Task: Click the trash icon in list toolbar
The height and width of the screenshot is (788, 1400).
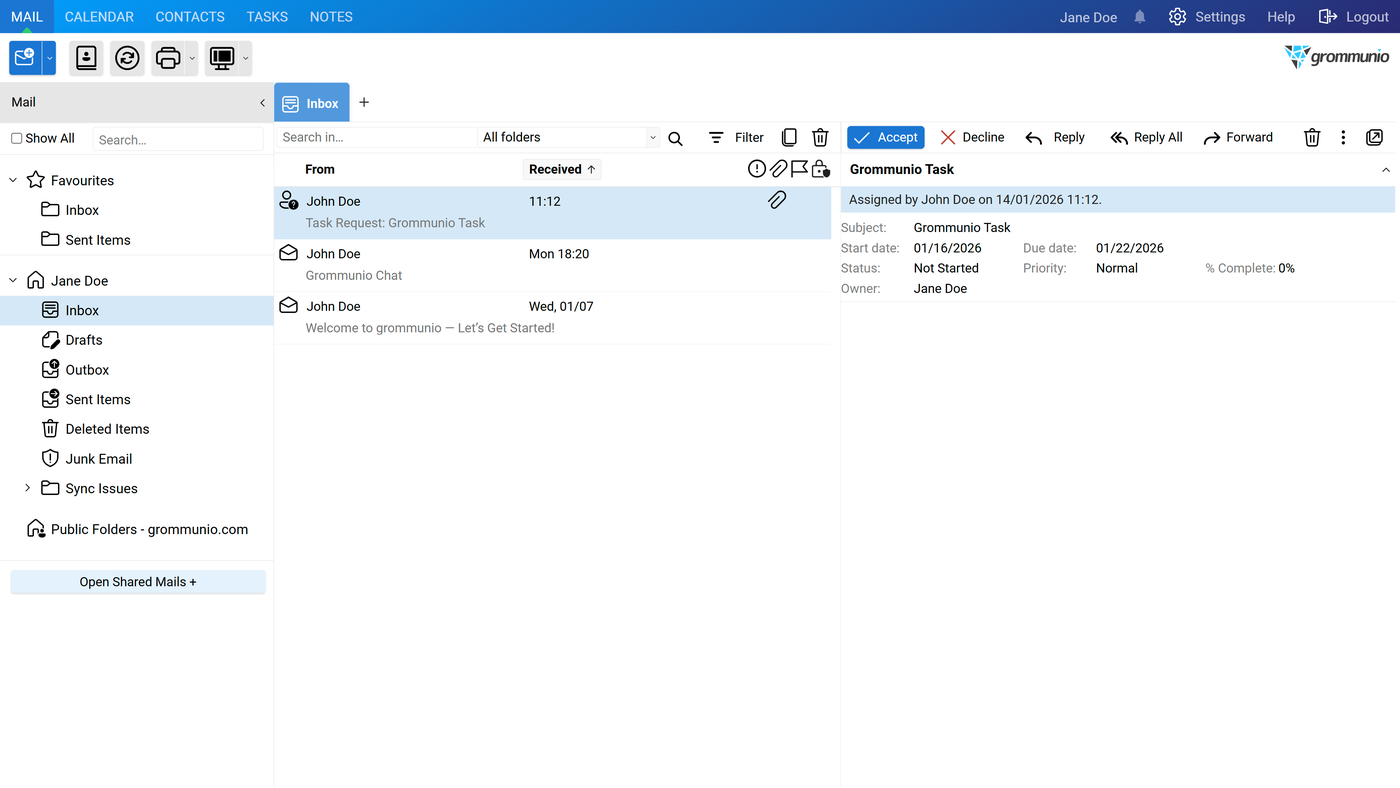Action: coord(820,138)
